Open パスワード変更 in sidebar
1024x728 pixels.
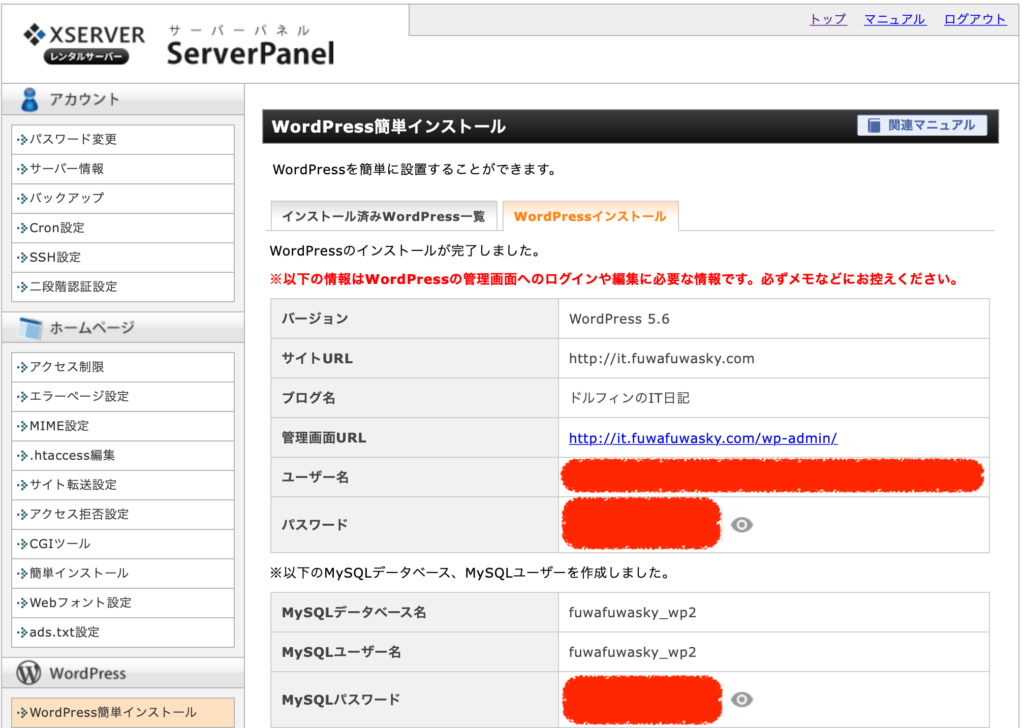123,139
